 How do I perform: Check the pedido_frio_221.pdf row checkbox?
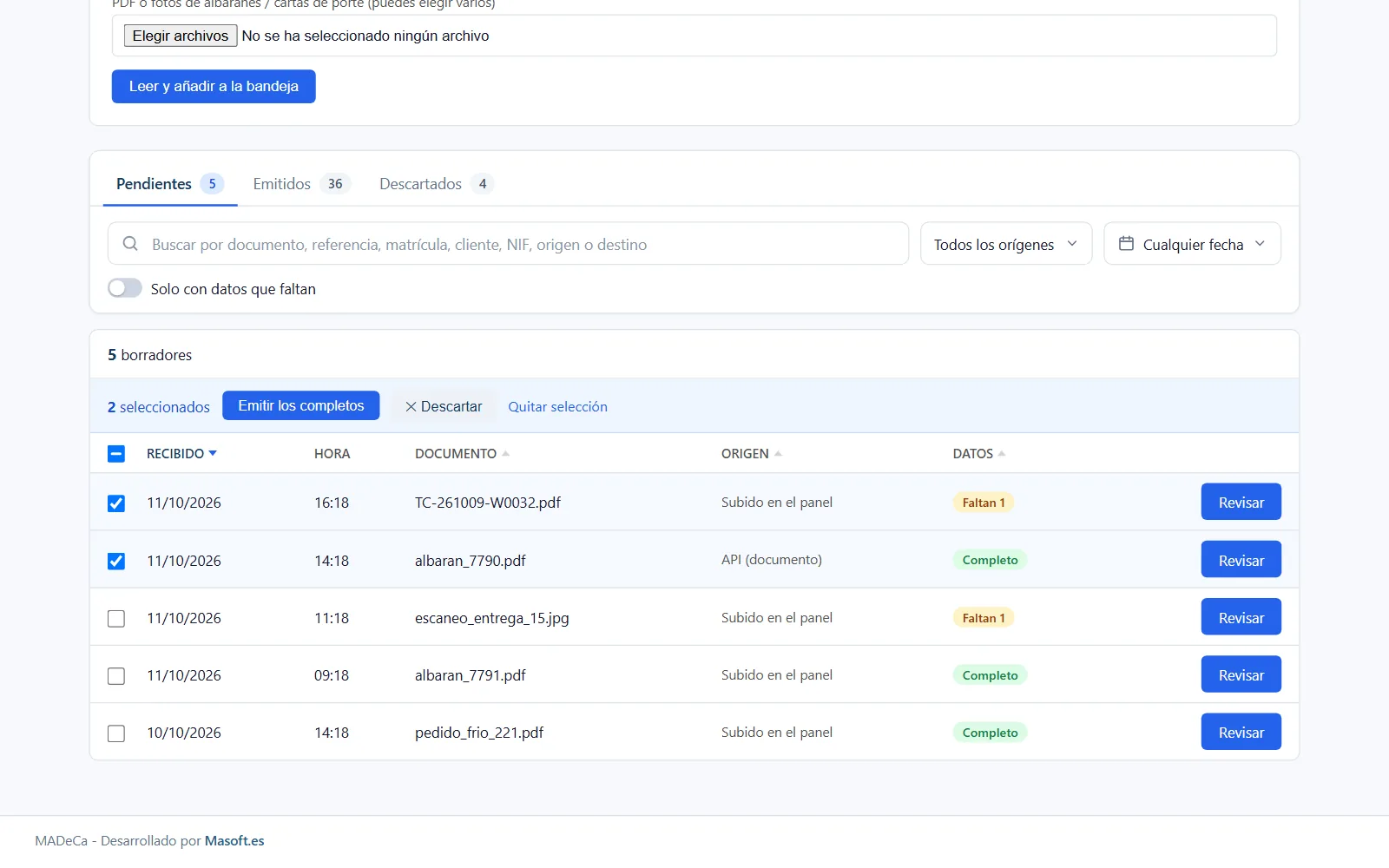(x=116, y=733)
